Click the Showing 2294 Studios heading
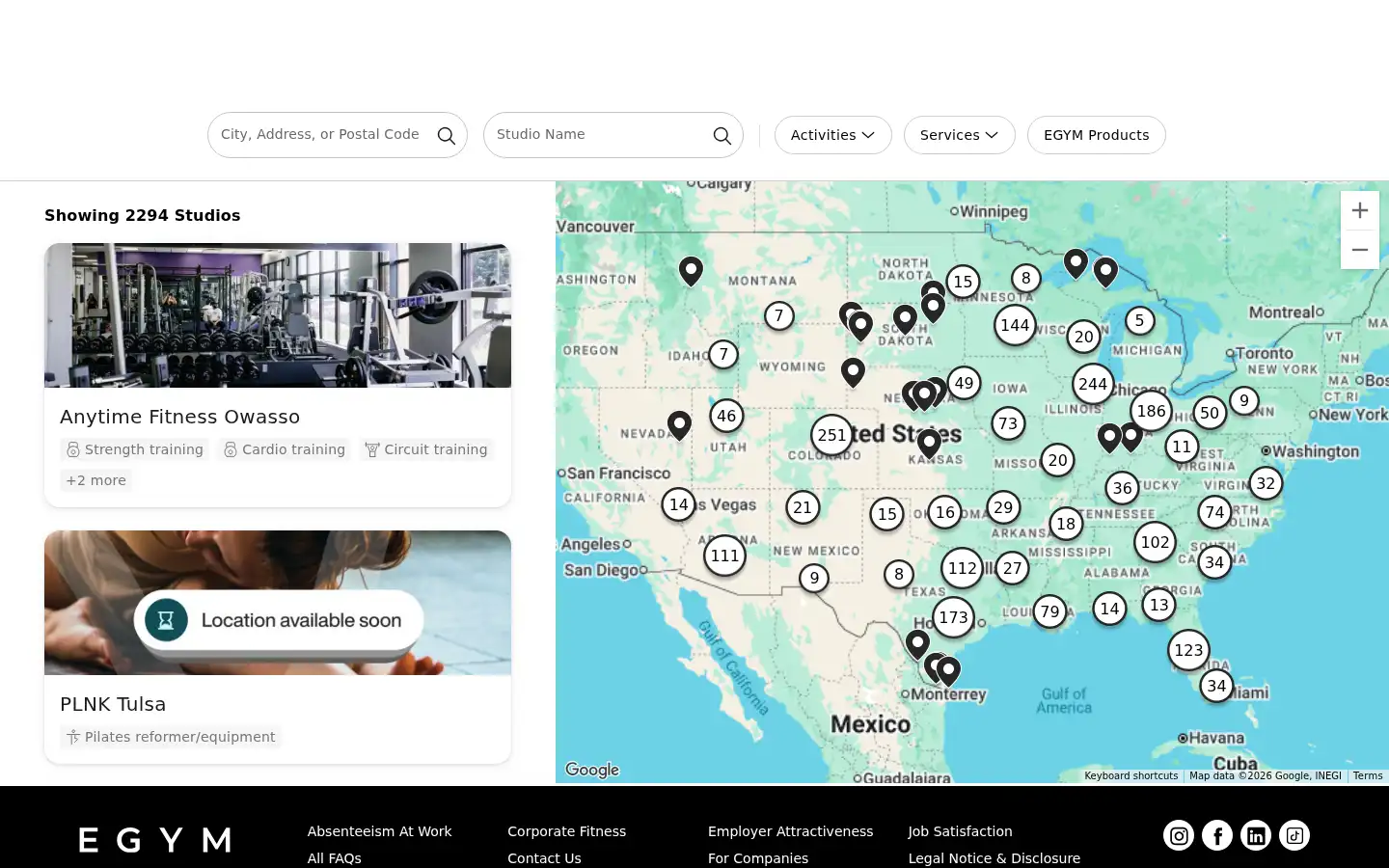This screenshot has width=1389, height=868. click(143, 215)
